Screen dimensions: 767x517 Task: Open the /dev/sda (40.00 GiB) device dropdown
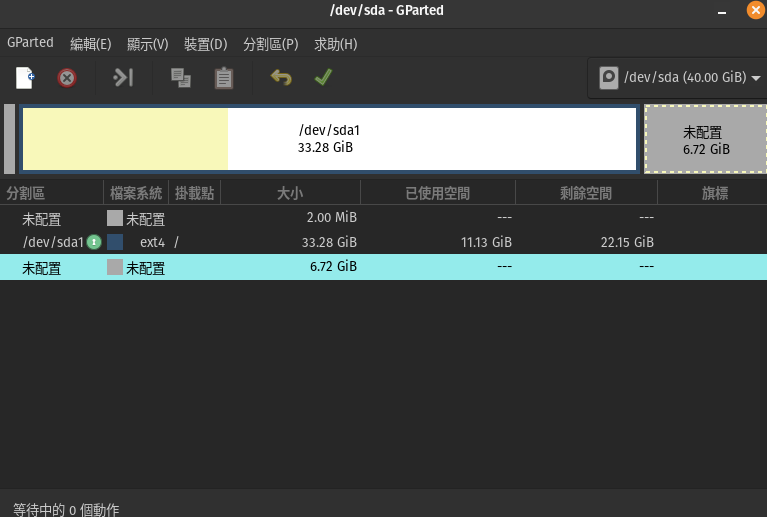[x=679, y=78]
